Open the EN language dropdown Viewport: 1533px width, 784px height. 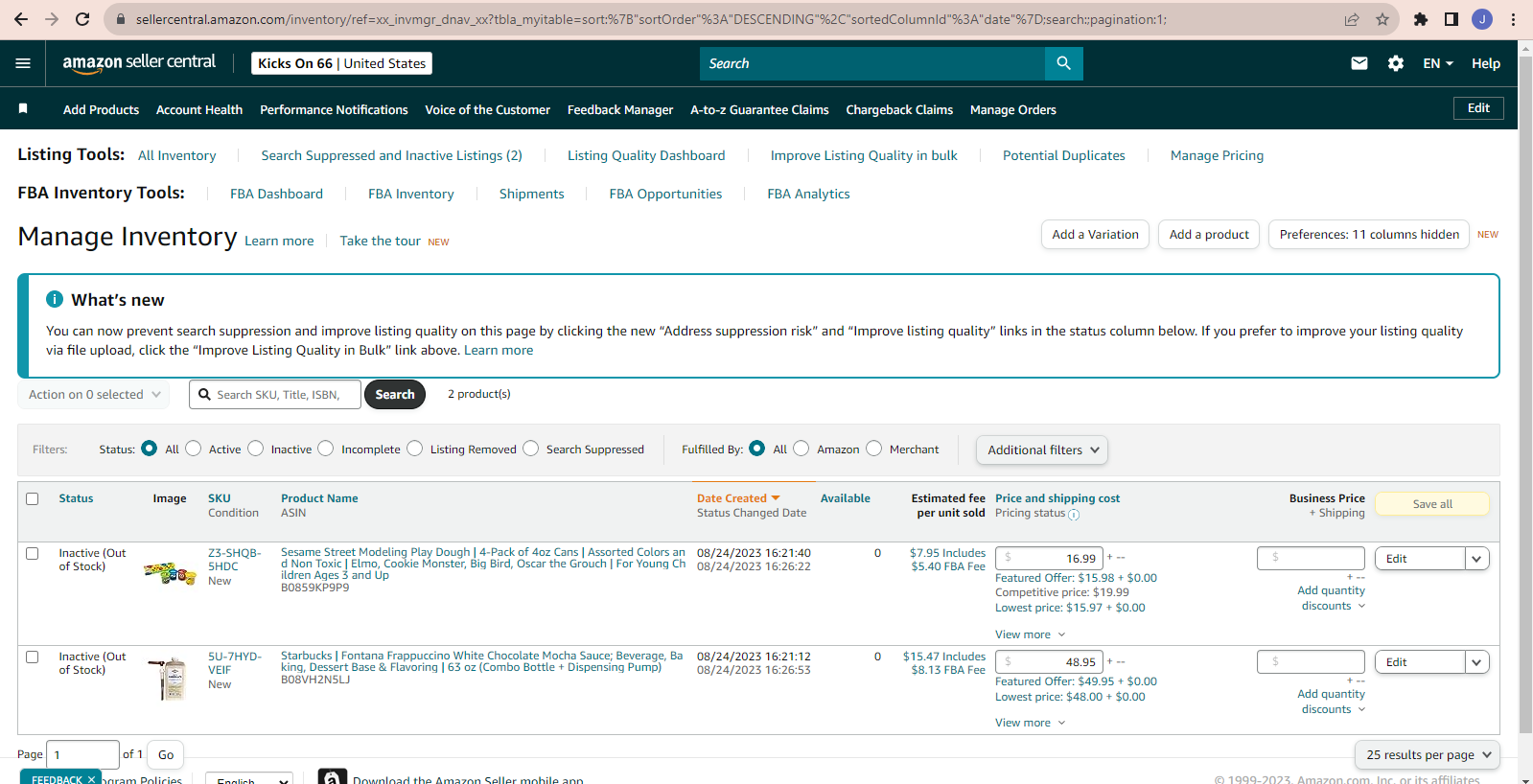pos(1438,63)
